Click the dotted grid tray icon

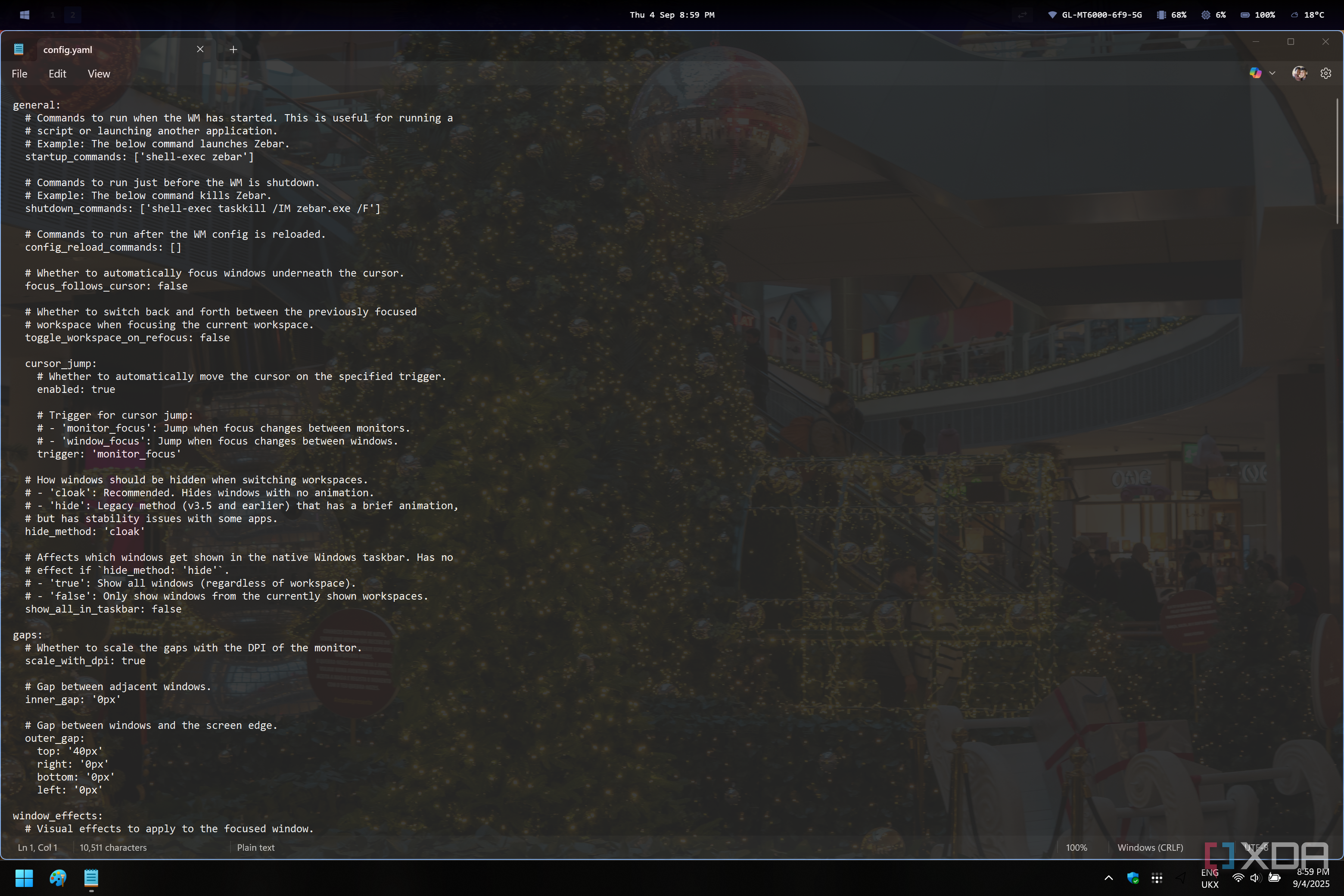click(1157, 878)
